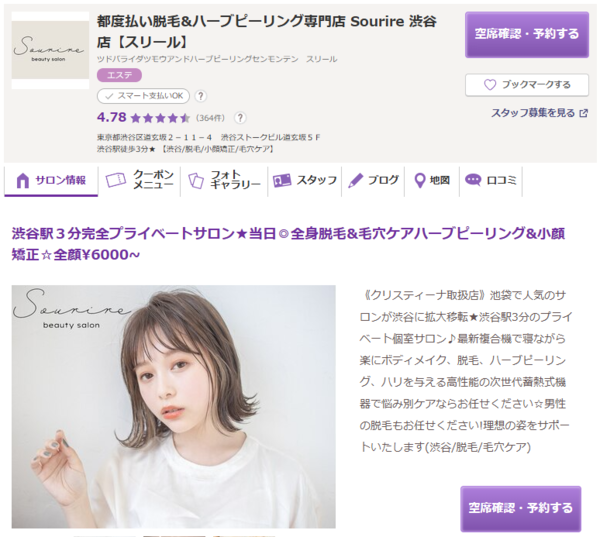This screenshot has width=600, height=537.
Task: Click external link icon next to スタッフ募集
Action: click(x=584, y=113)
